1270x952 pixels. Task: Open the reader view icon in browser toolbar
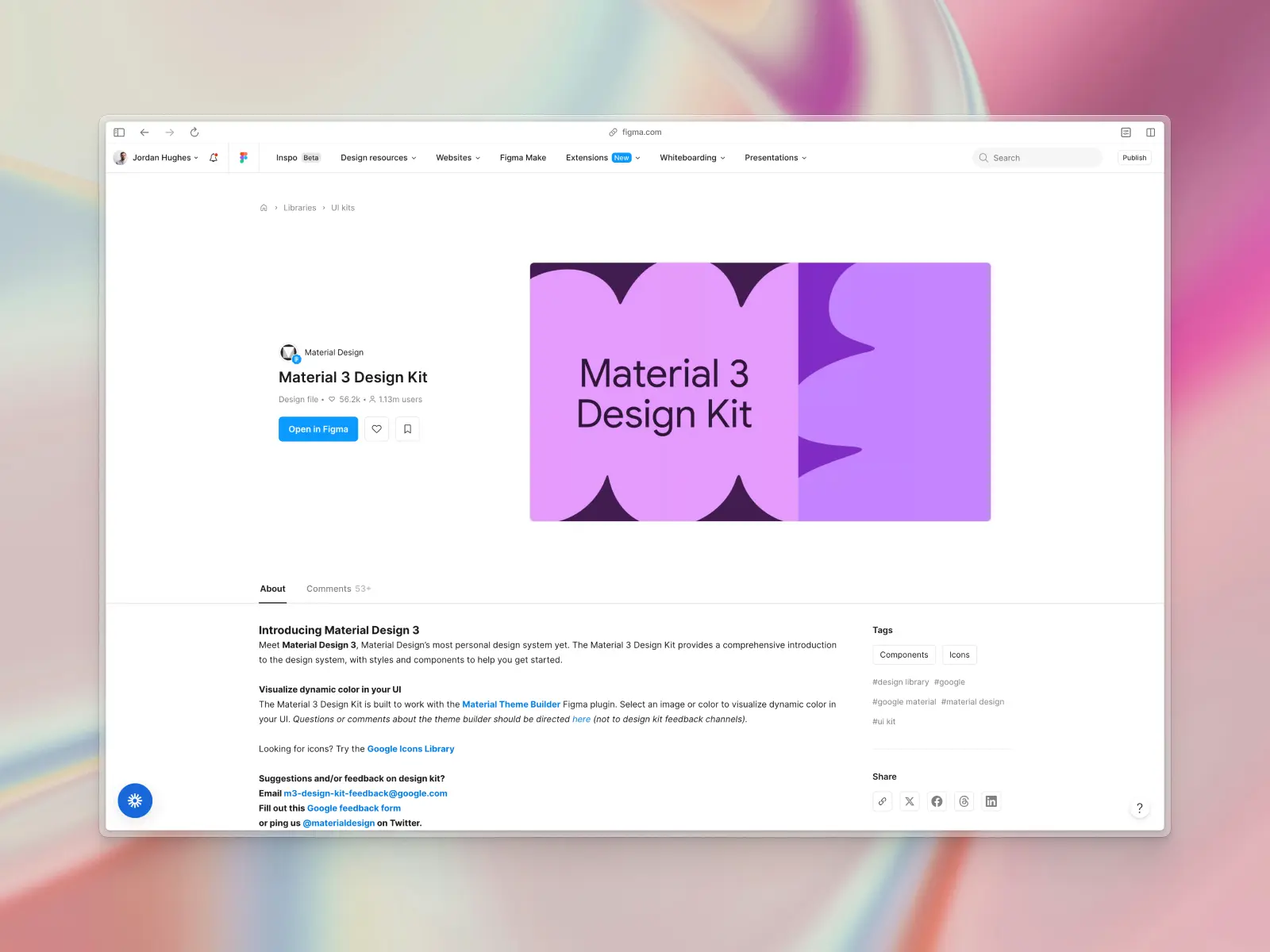point(1126,132)
